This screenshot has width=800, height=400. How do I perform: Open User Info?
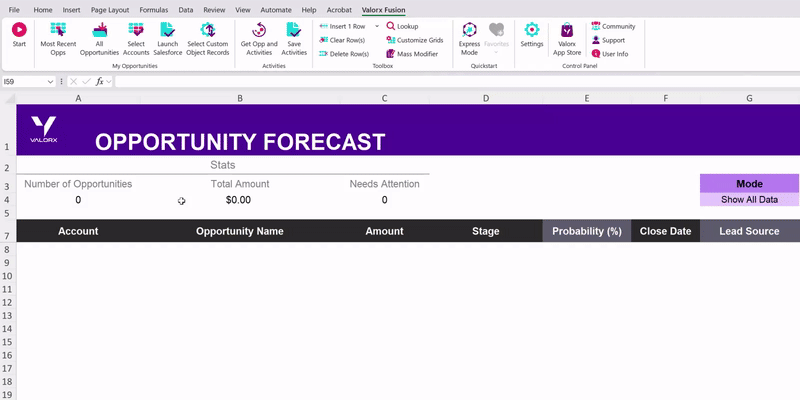610,54
